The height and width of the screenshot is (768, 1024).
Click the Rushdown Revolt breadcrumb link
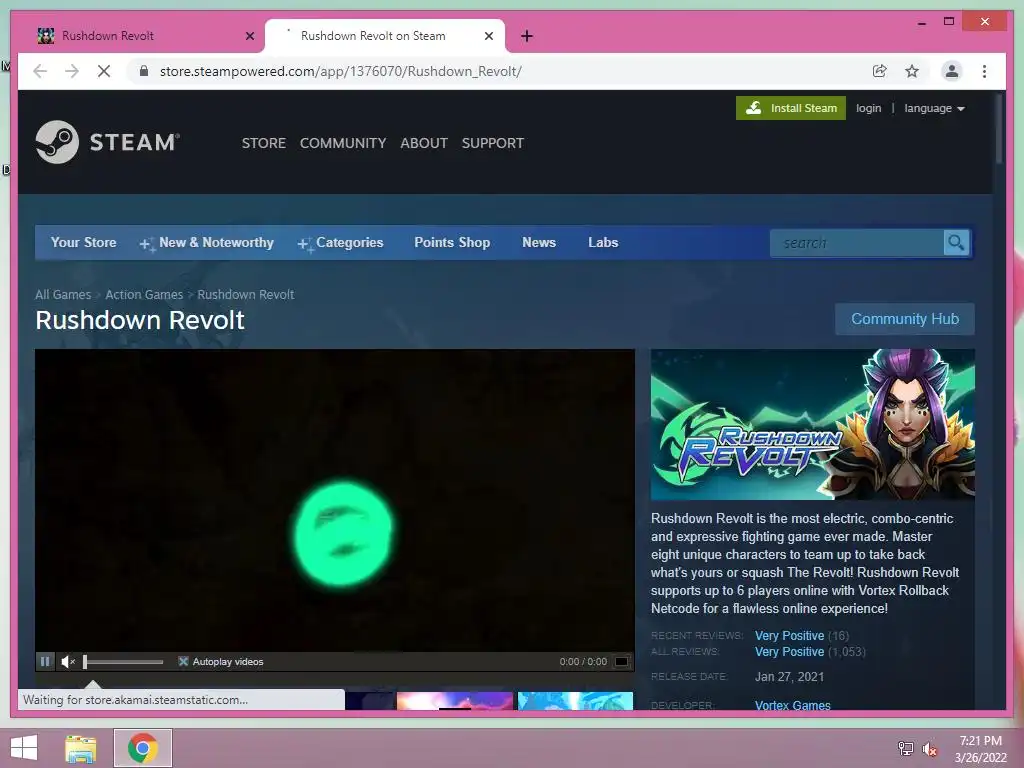[246, 295]
